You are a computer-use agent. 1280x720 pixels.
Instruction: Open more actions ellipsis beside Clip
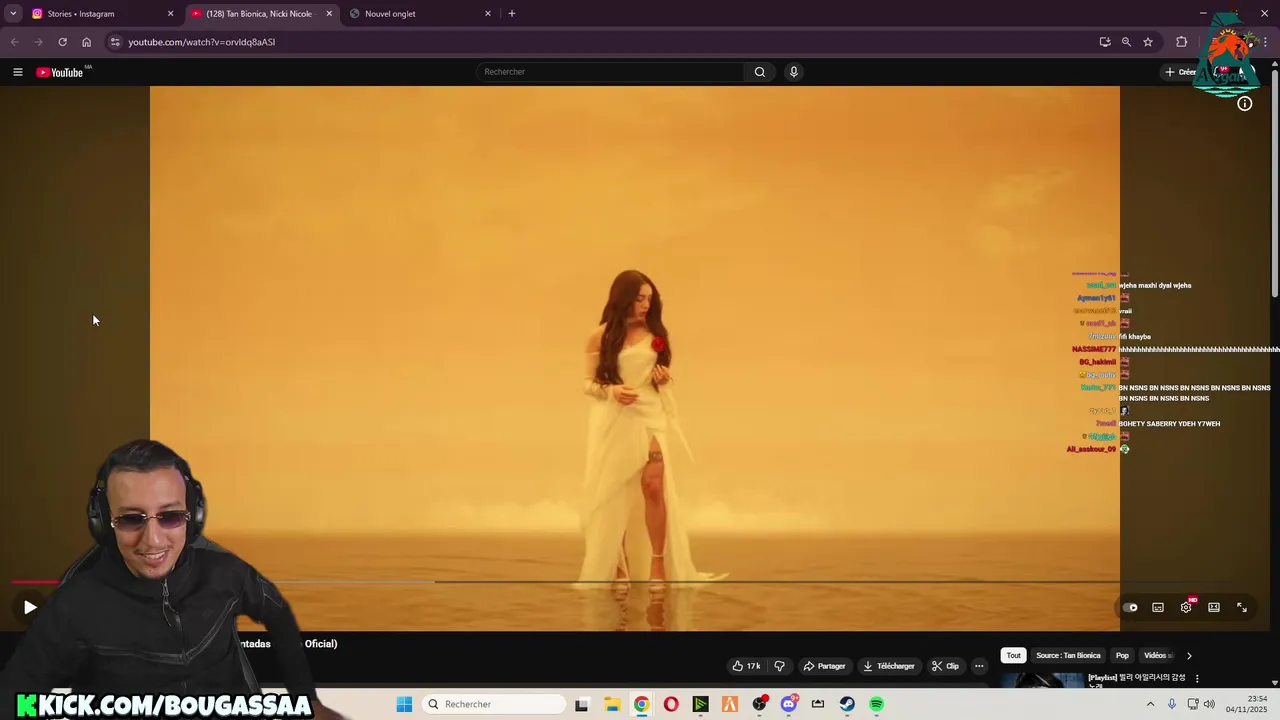pos(979,666)
